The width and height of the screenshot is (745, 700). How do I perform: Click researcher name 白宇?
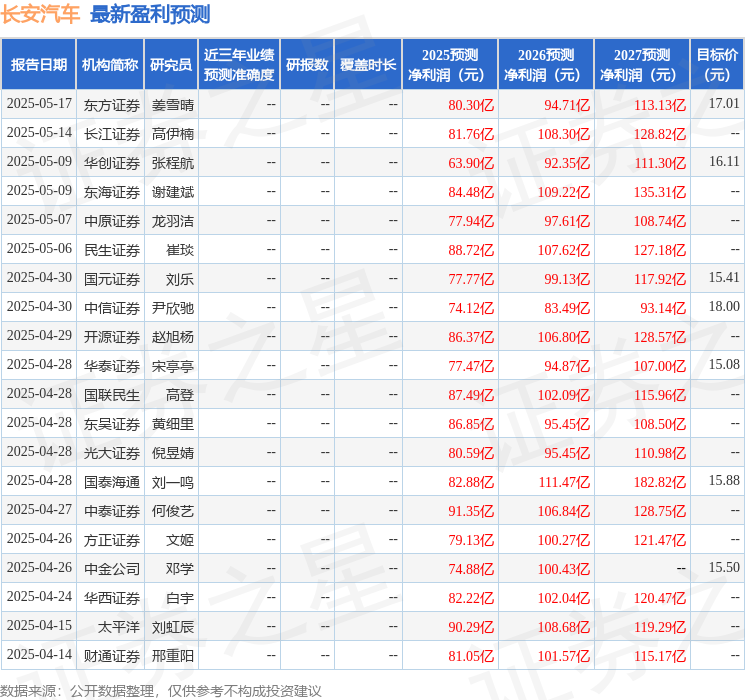tap(180, 598)
